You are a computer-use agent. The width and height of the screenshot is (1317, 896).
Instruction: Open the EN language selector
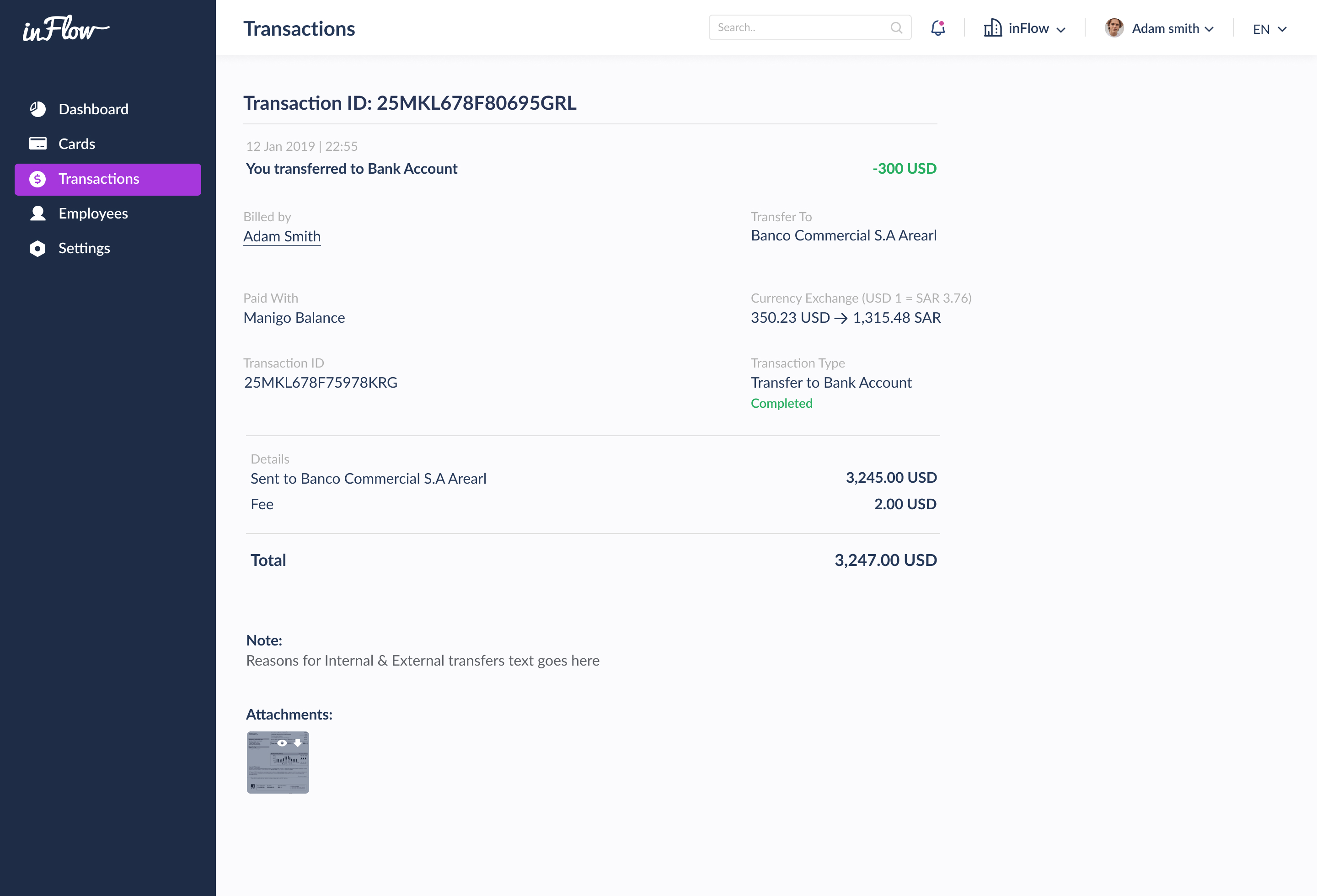[1269, 29]
